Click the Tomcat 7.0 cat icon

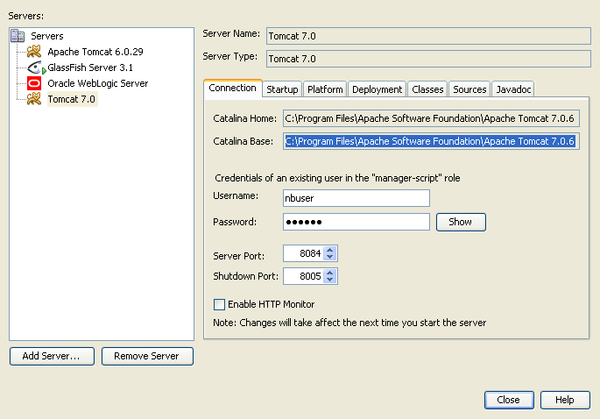pos(35,99)
